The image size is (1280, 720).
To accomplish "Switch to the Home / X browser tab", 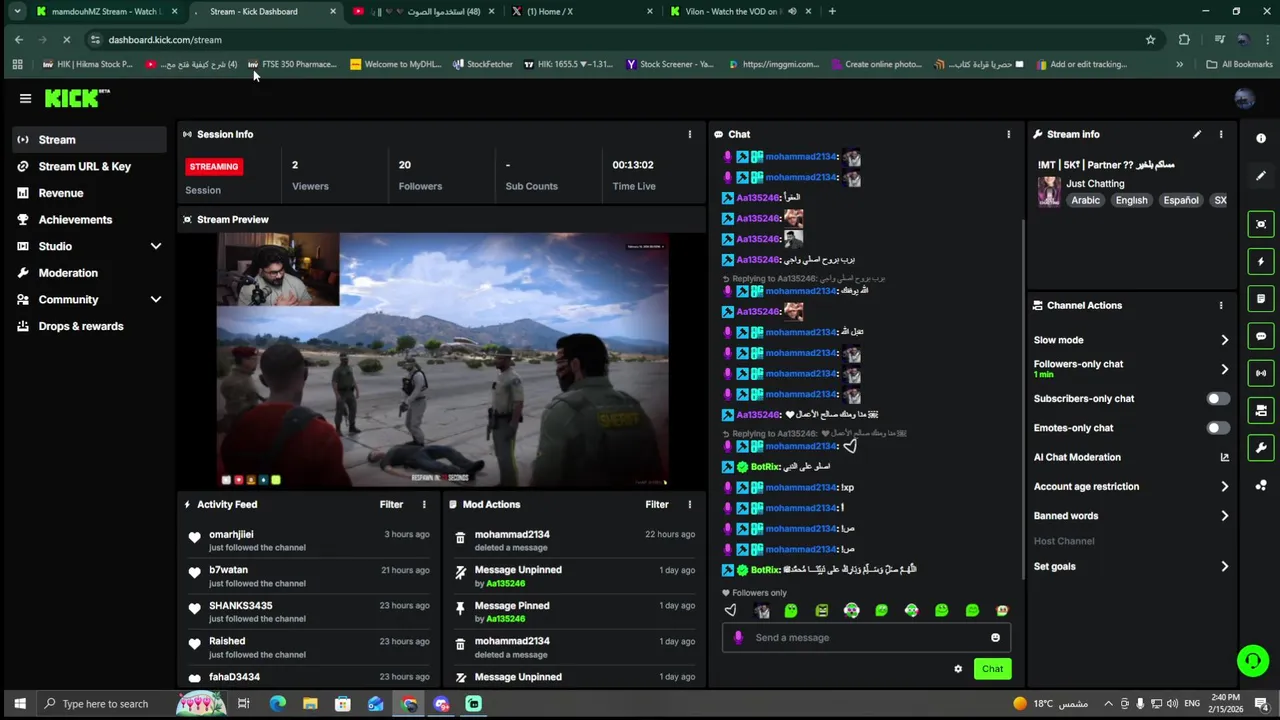I will tap(580, 11).
